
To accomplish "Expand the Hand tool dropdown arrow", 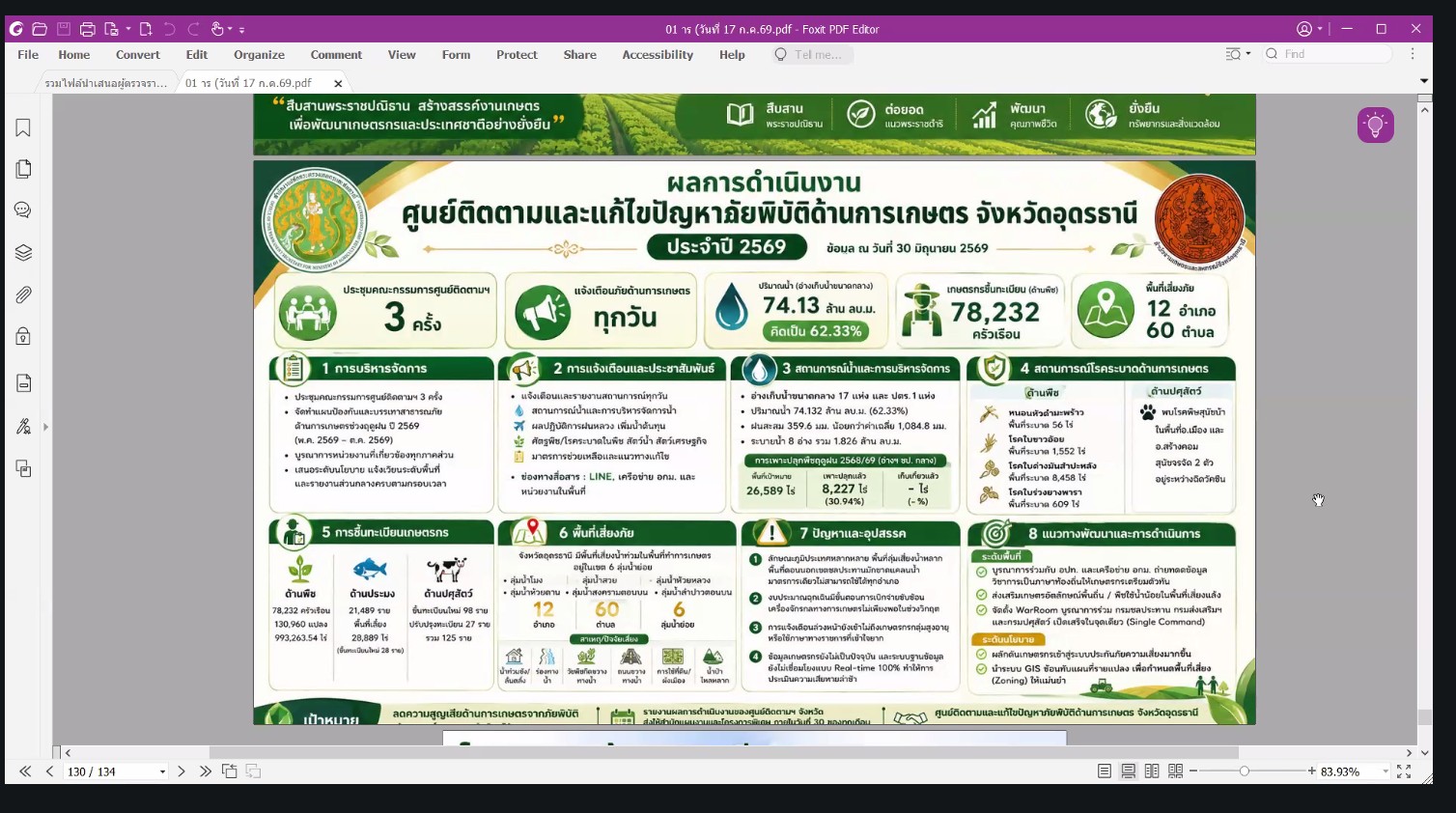I will point(230,30).
